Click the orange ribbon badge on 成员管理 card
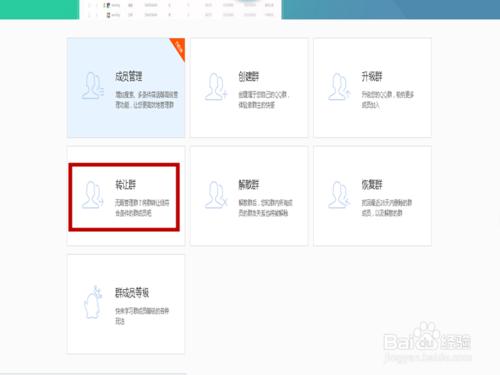The width and height of the screenshot is (500, 375). 179,48
